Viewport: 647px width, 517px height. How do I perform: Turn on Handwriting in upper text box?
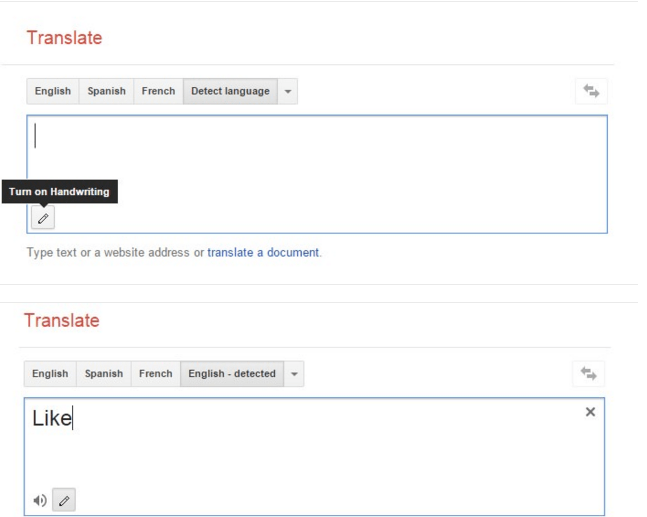(43, 218)
